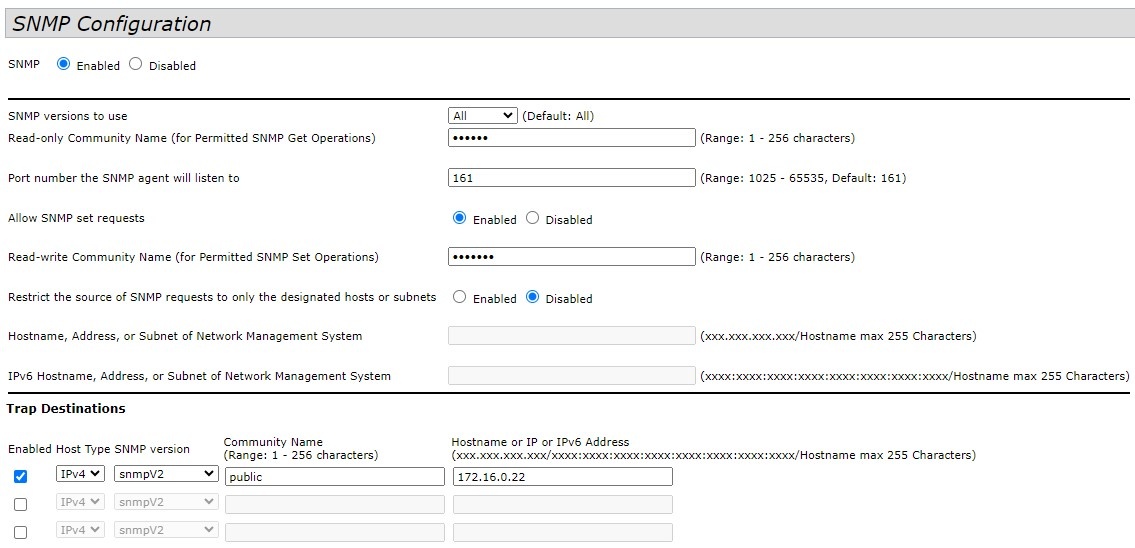Disable Allow SNMP set requests

tap(532, 218)
